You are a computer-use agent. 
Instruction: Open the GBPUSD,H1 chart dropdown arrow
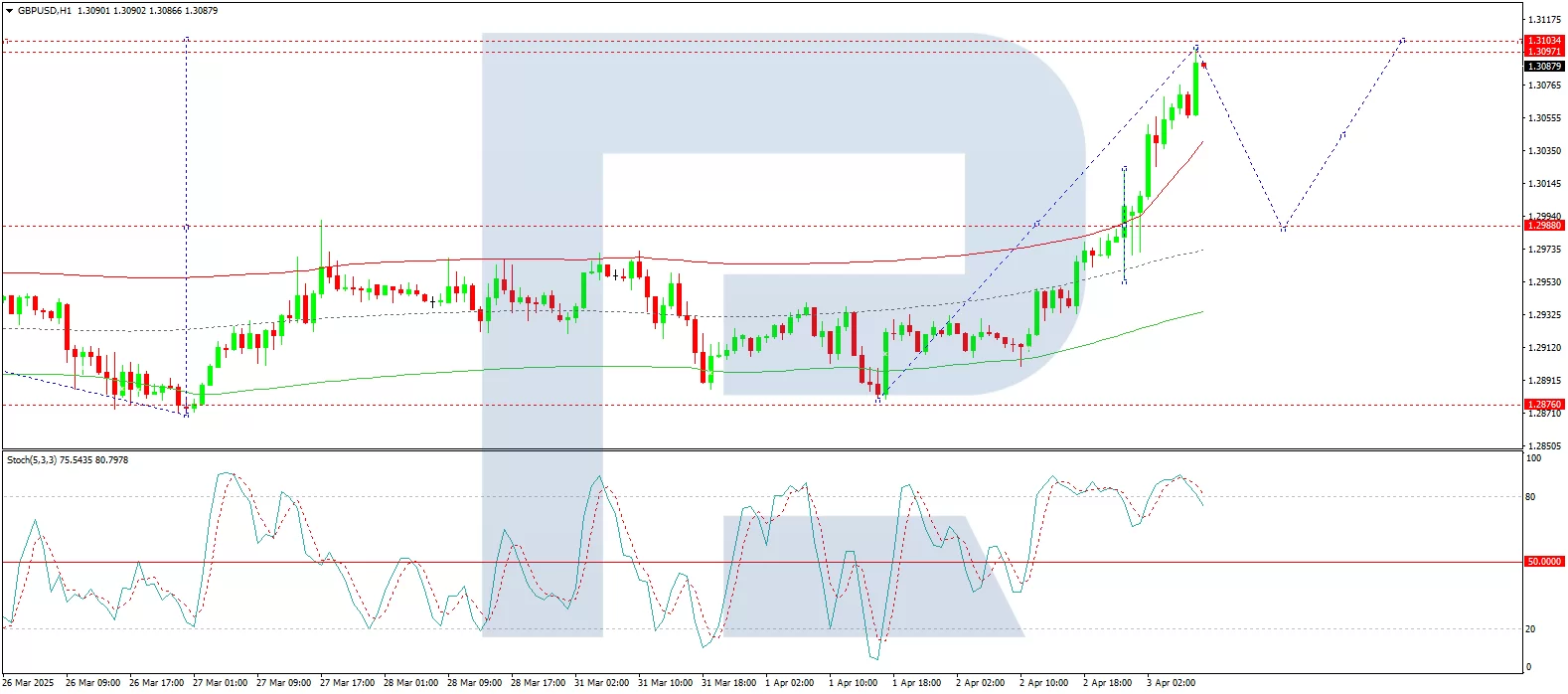click(x=9, y=11)
